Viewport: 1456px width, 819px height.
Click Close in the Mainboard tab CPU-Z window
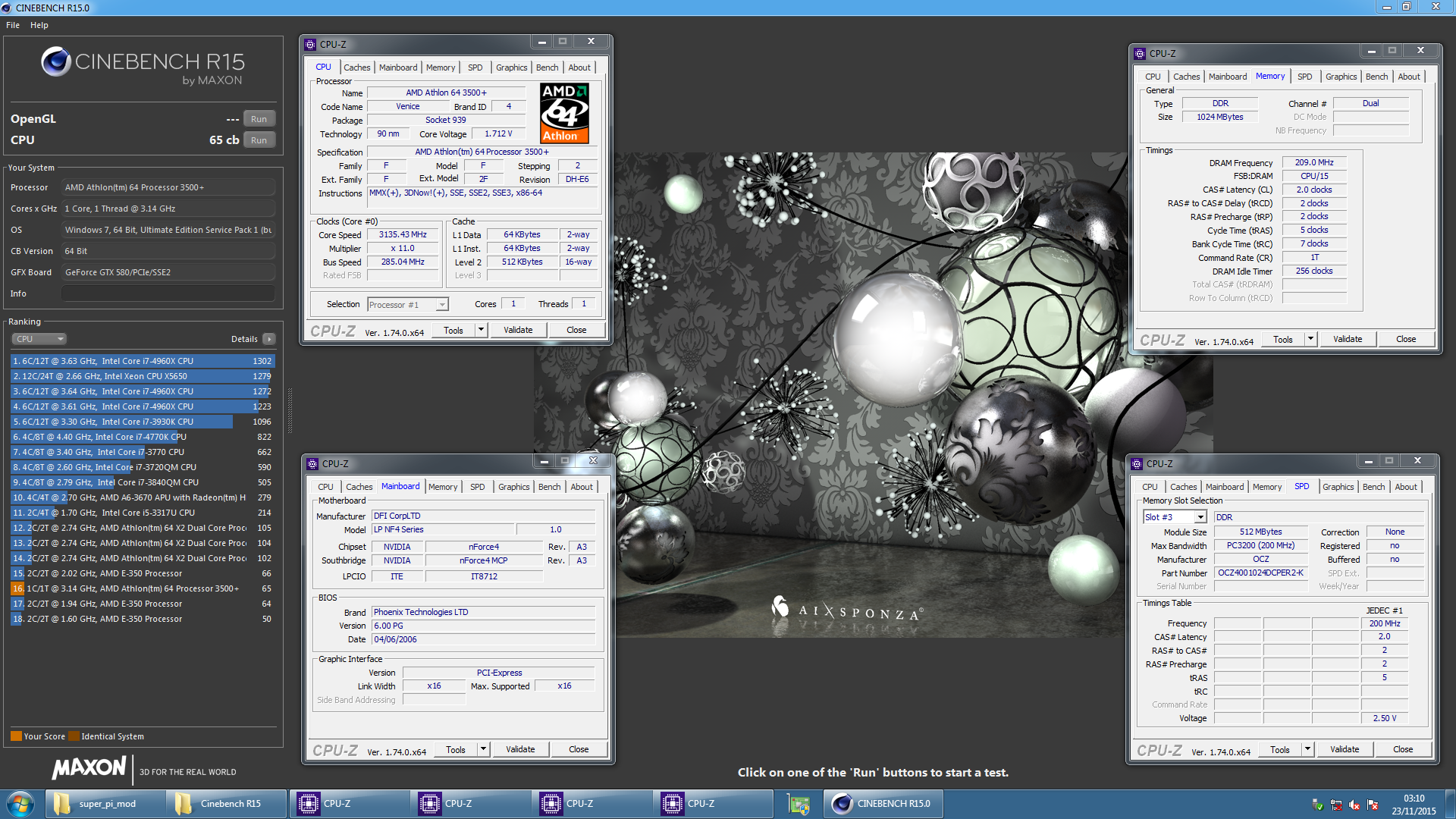click(579, 749)
